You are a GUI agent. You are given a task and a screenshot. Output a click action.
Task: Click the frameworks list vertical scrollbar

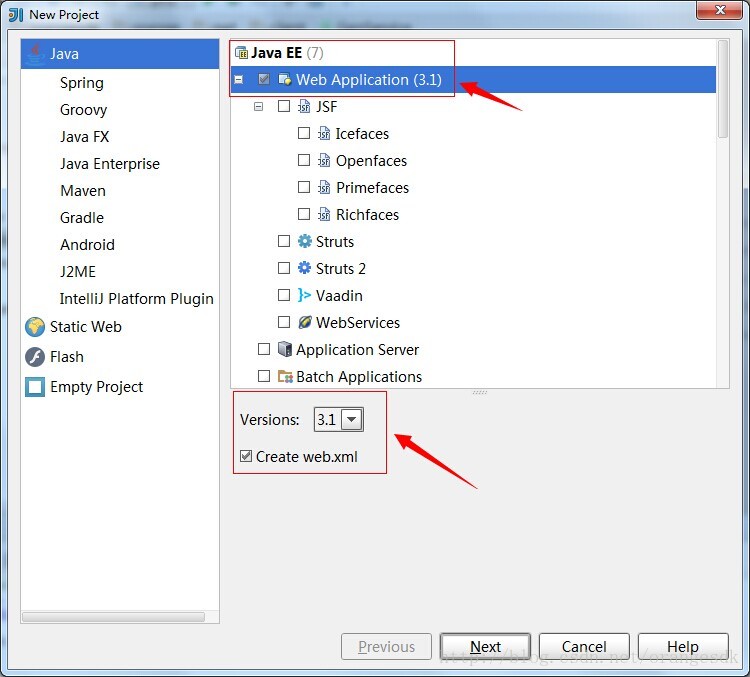(x=723, y=89)
